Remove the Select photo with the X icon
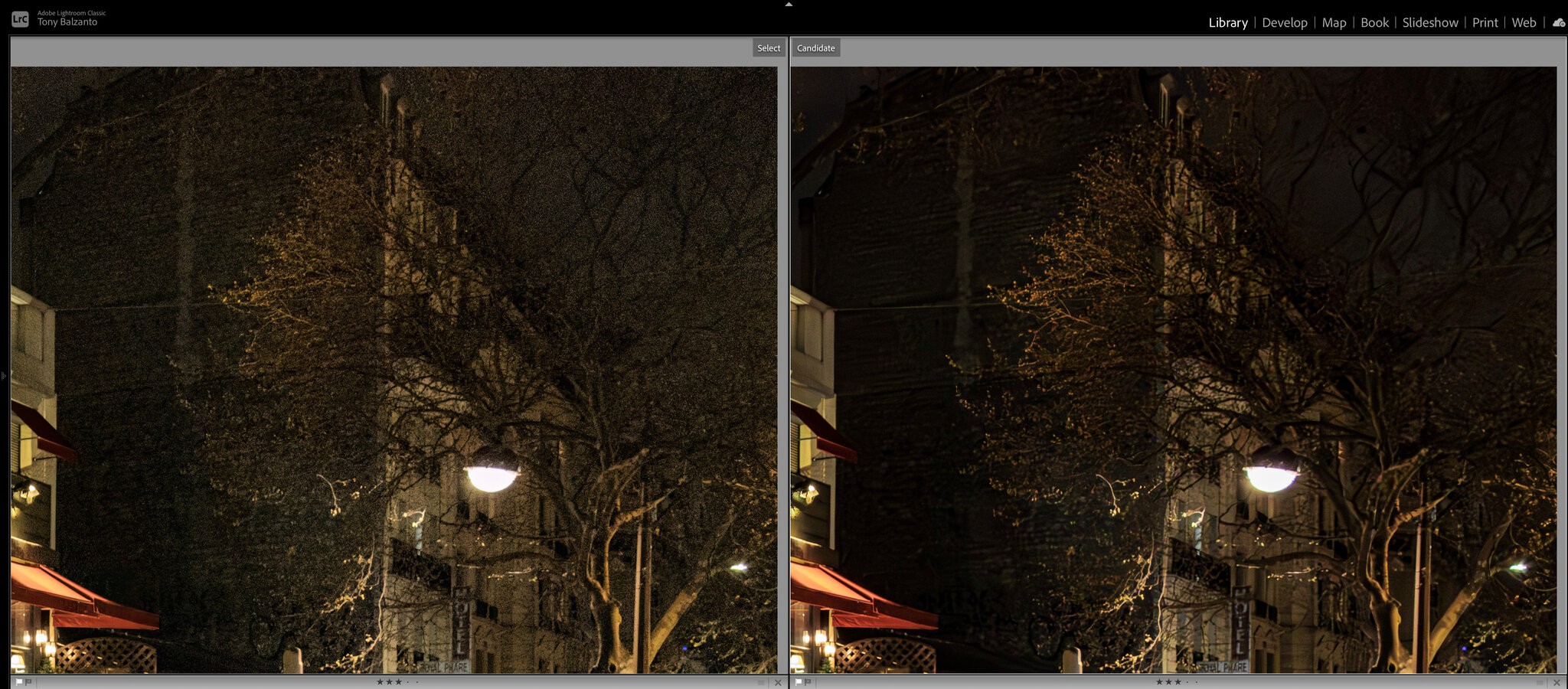Image resolution: width=1568 pixels, height=689 pixels. pos(778,683)
